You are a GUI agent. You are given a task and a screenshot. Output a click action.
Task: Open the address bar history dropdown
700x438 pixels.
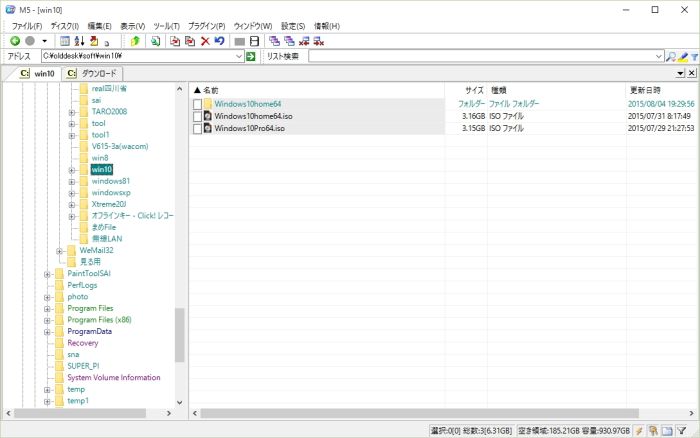(239, 57)
